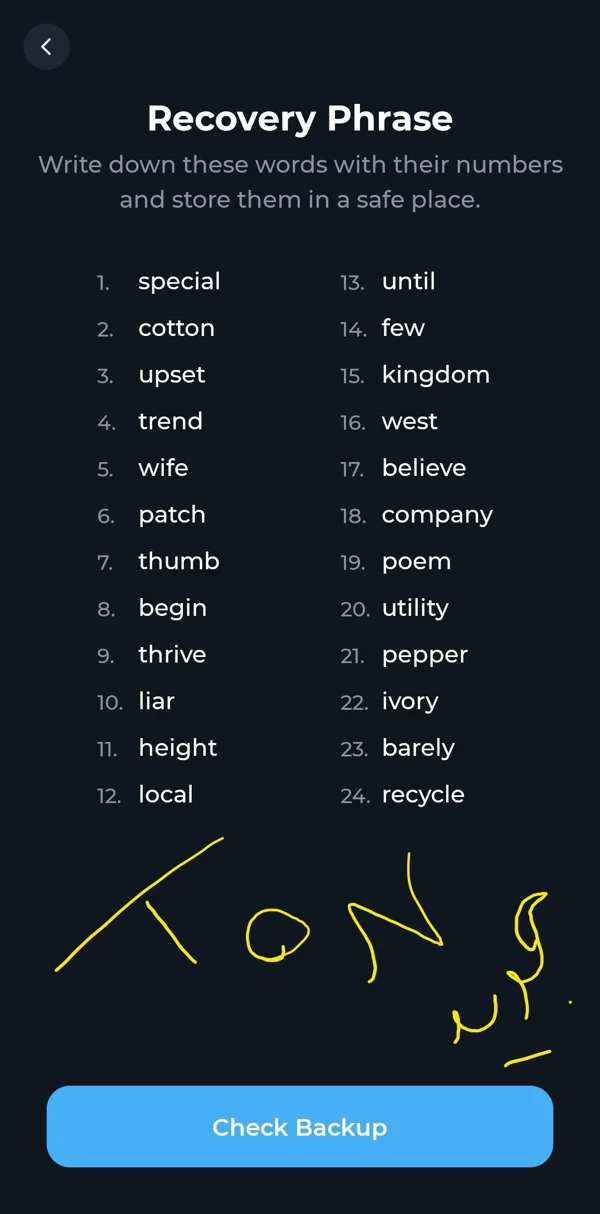Select the word 'local' at number 12

coord(166,794)
